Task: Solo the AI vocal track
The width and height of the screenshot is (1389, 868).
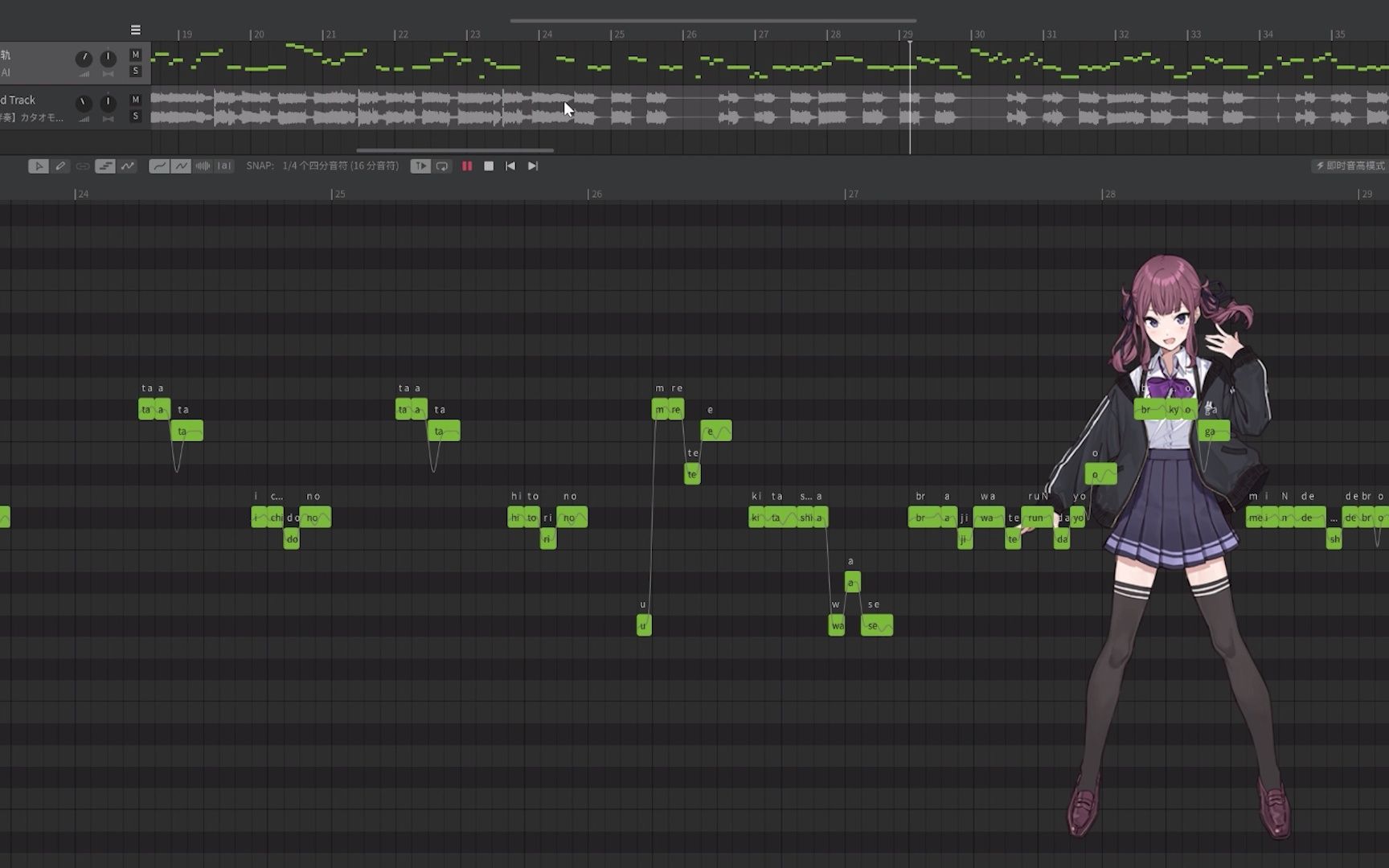Action: tap(136, 72)
